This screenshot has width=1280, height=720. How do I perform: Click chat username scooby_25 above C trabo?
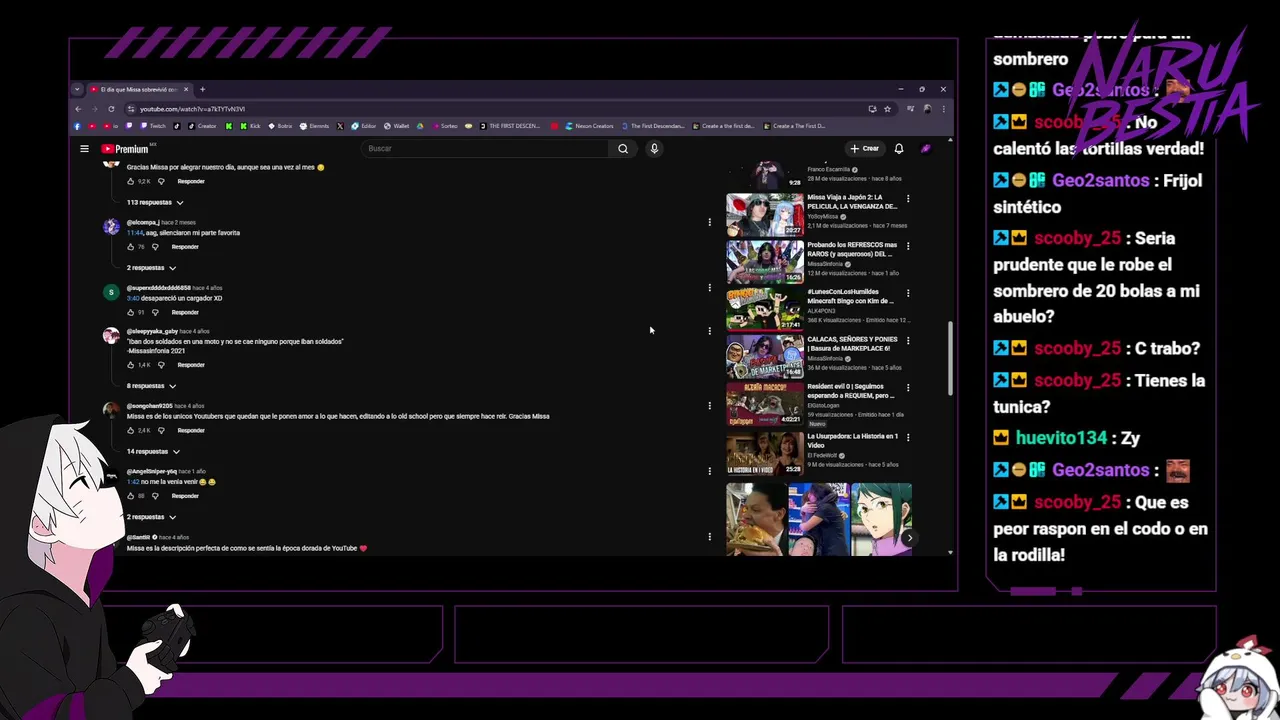tap(1077, 349)
